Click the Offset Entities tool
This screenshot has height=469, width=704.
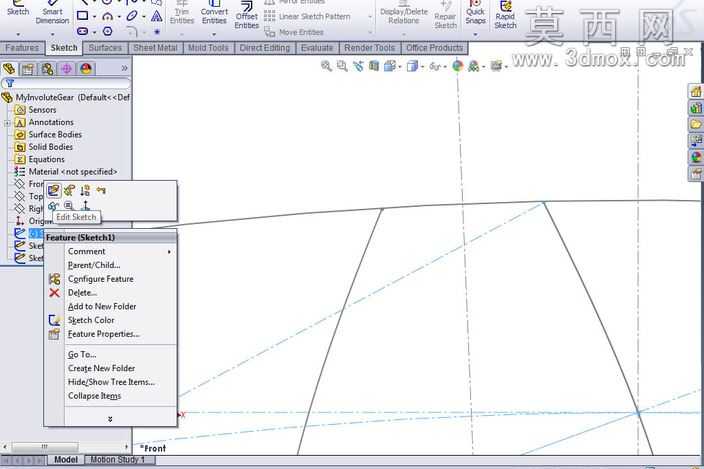coord(246,15)
